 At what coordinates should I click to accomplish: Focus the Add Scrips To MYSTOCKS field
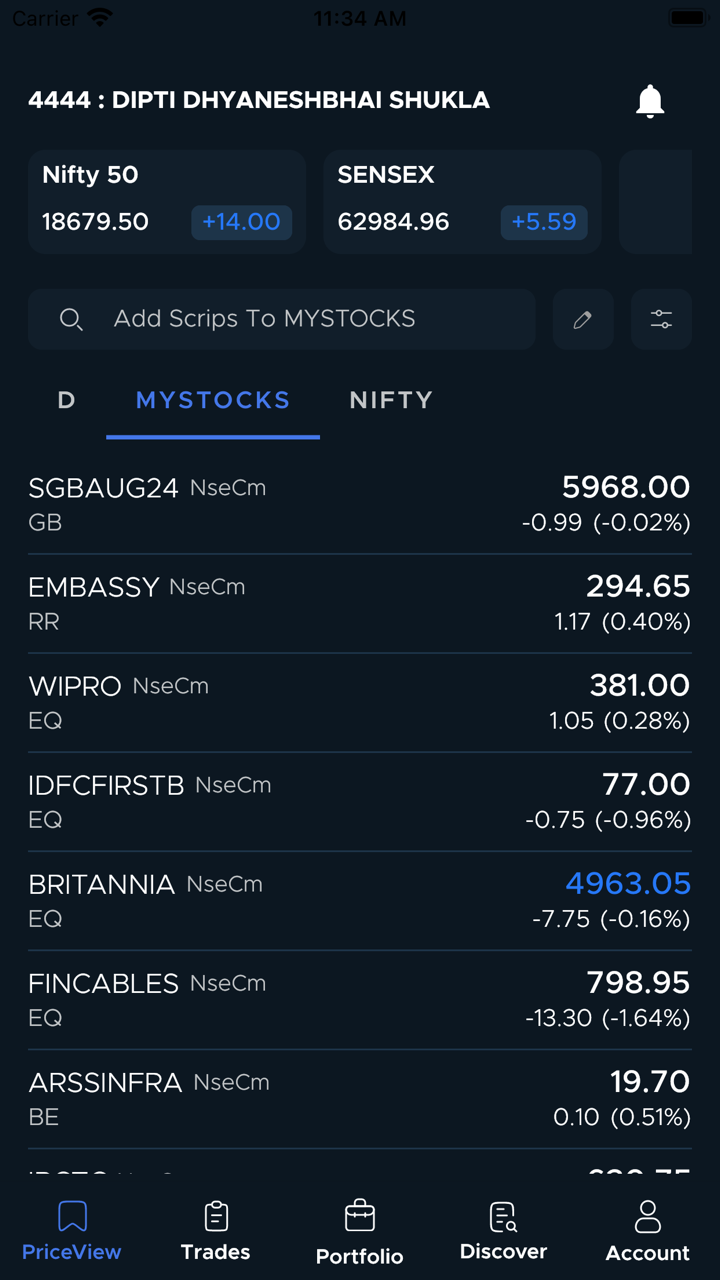coord(300,319)
